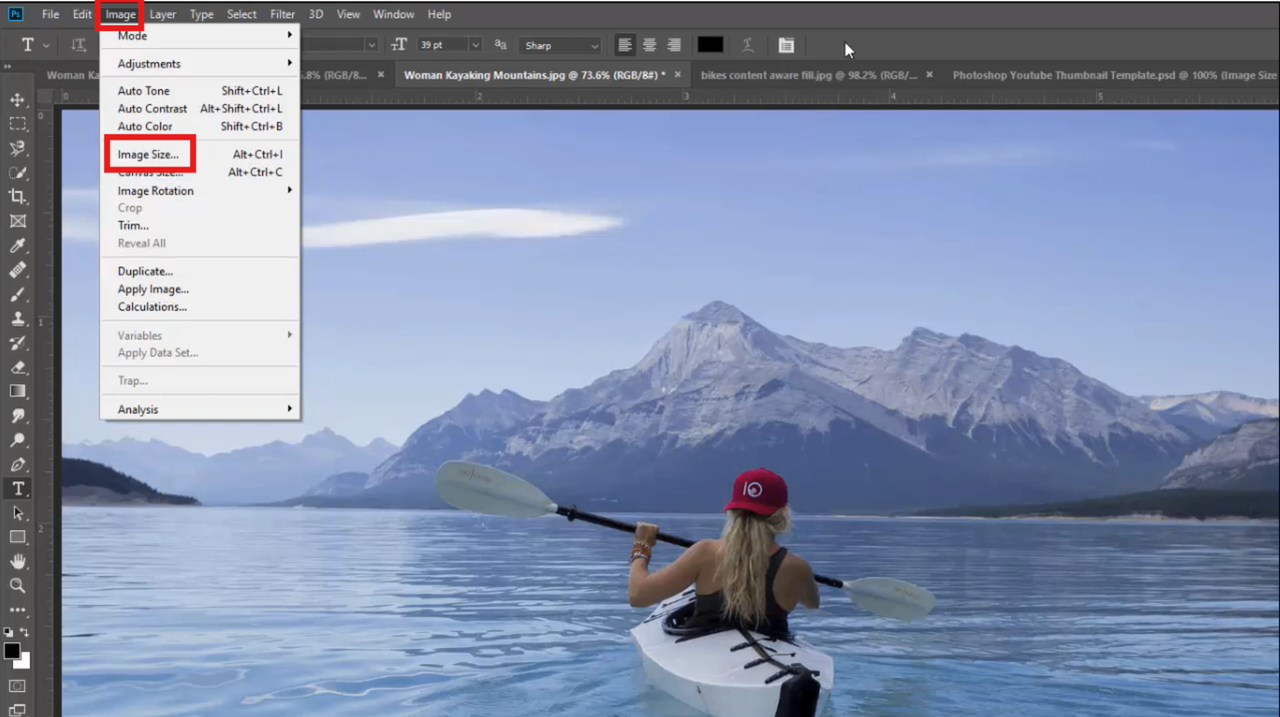Select the Gradient tool
This screenshot has width=1280, height=717.
pyautogui.click(x=17, y=391)
